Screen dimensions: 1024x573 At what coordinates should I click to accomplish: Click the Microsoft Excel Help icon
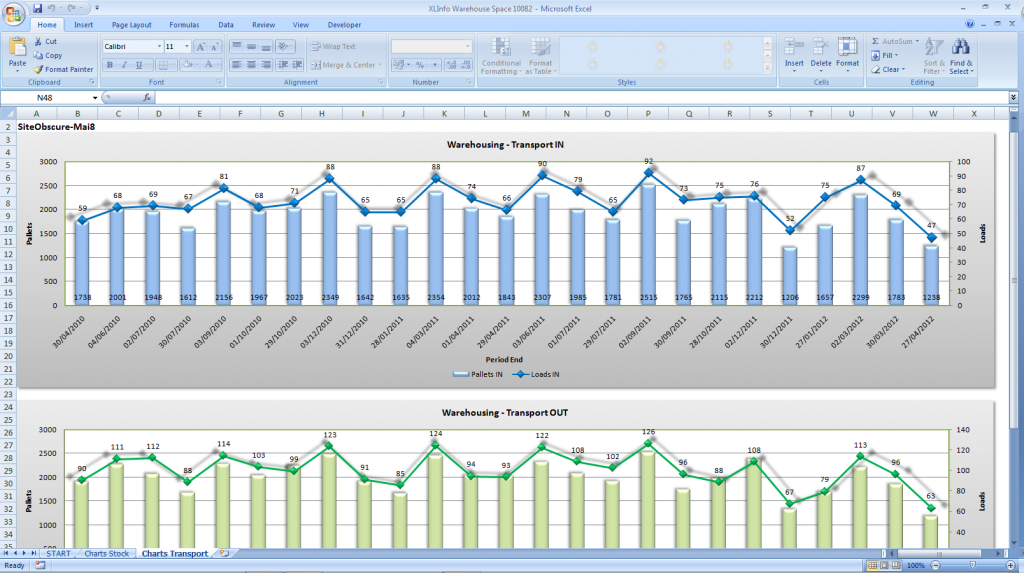click(x=970, y=24)
